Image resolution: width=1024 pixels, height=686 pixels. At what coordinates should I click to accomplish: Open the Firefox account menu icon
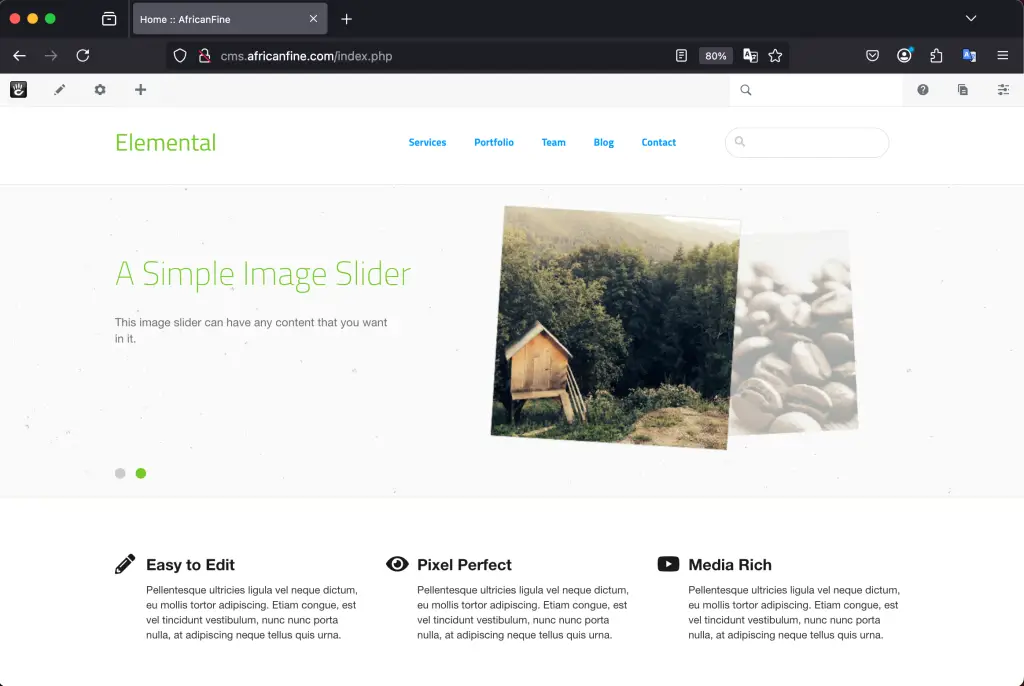902,56
